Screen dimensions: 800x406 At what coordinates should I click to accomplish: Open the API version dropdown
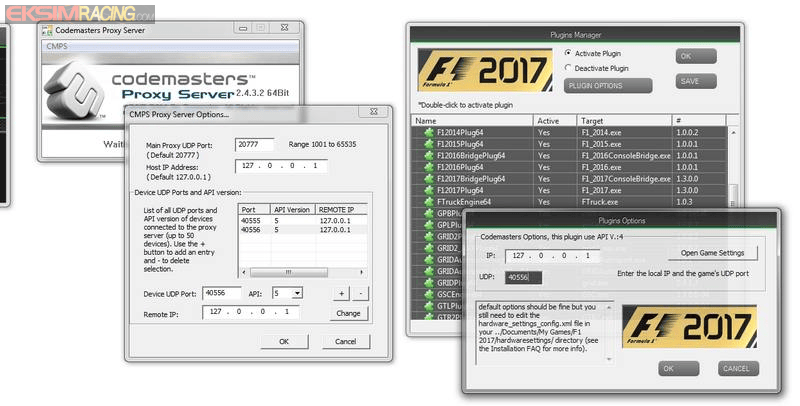(x=297, y=293)
